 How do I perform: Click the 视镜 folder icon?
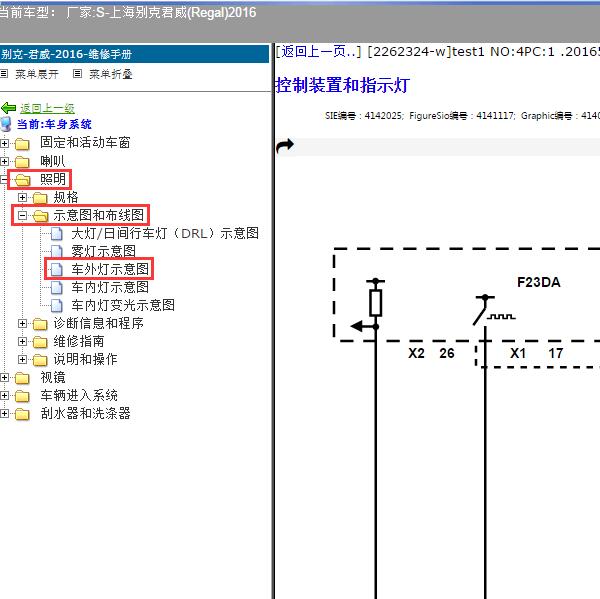coord(22,378)
